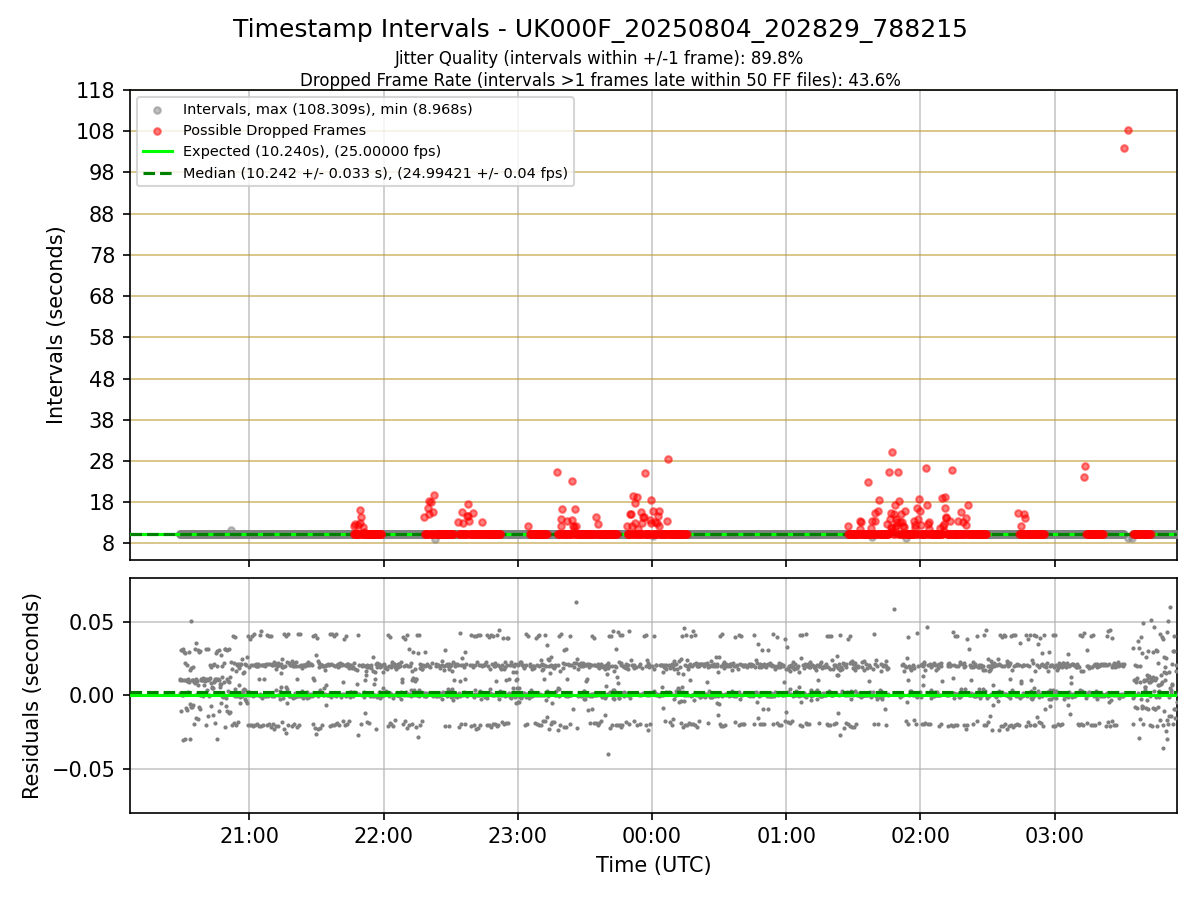Image resolution: width=1200 pixels, height=900 pixels.
Task: Click the y-axis tick label 78
Action: [103, 256]
